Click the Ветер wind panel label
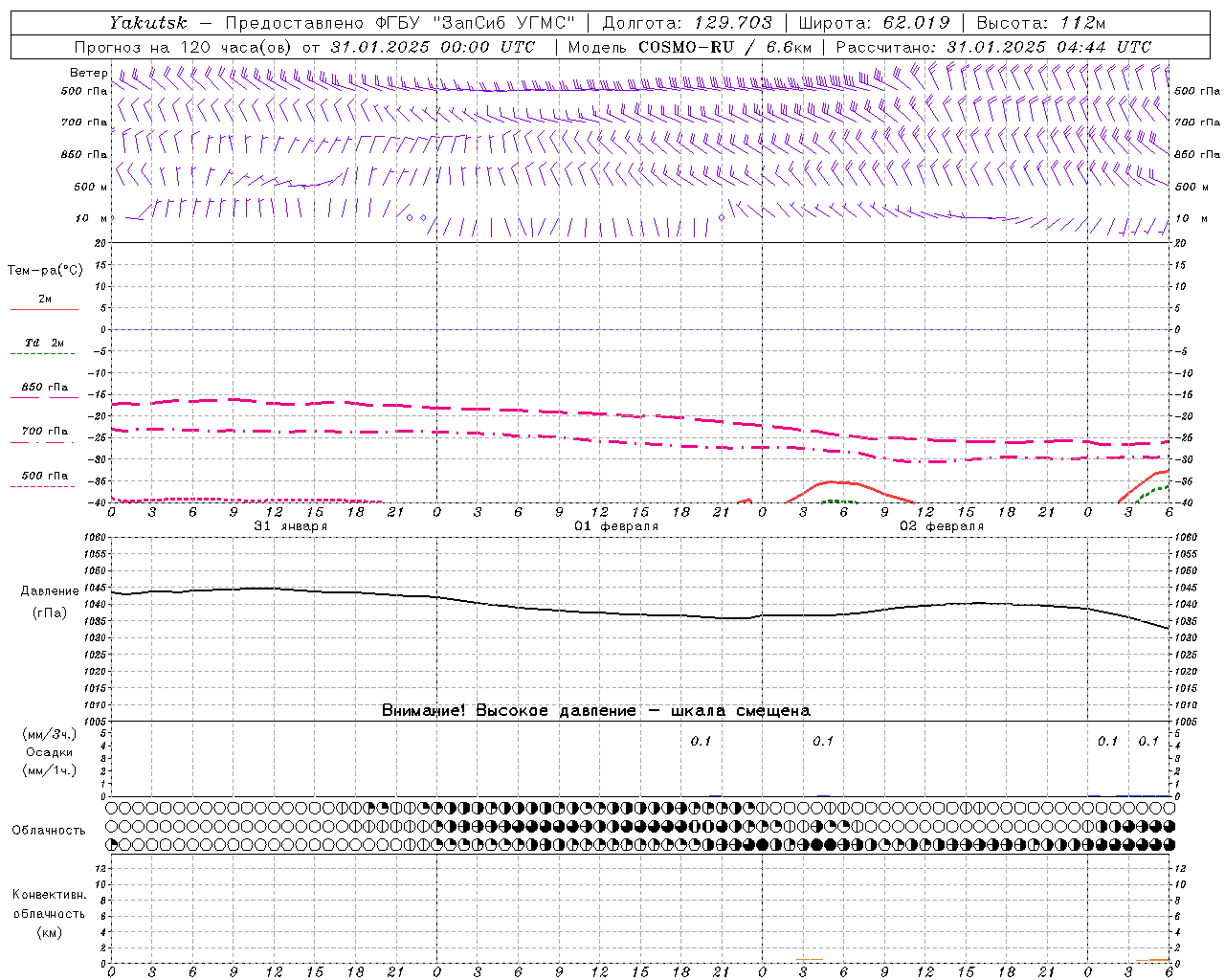This screenshot has height=980, width=1225. [x=89, y=73]
